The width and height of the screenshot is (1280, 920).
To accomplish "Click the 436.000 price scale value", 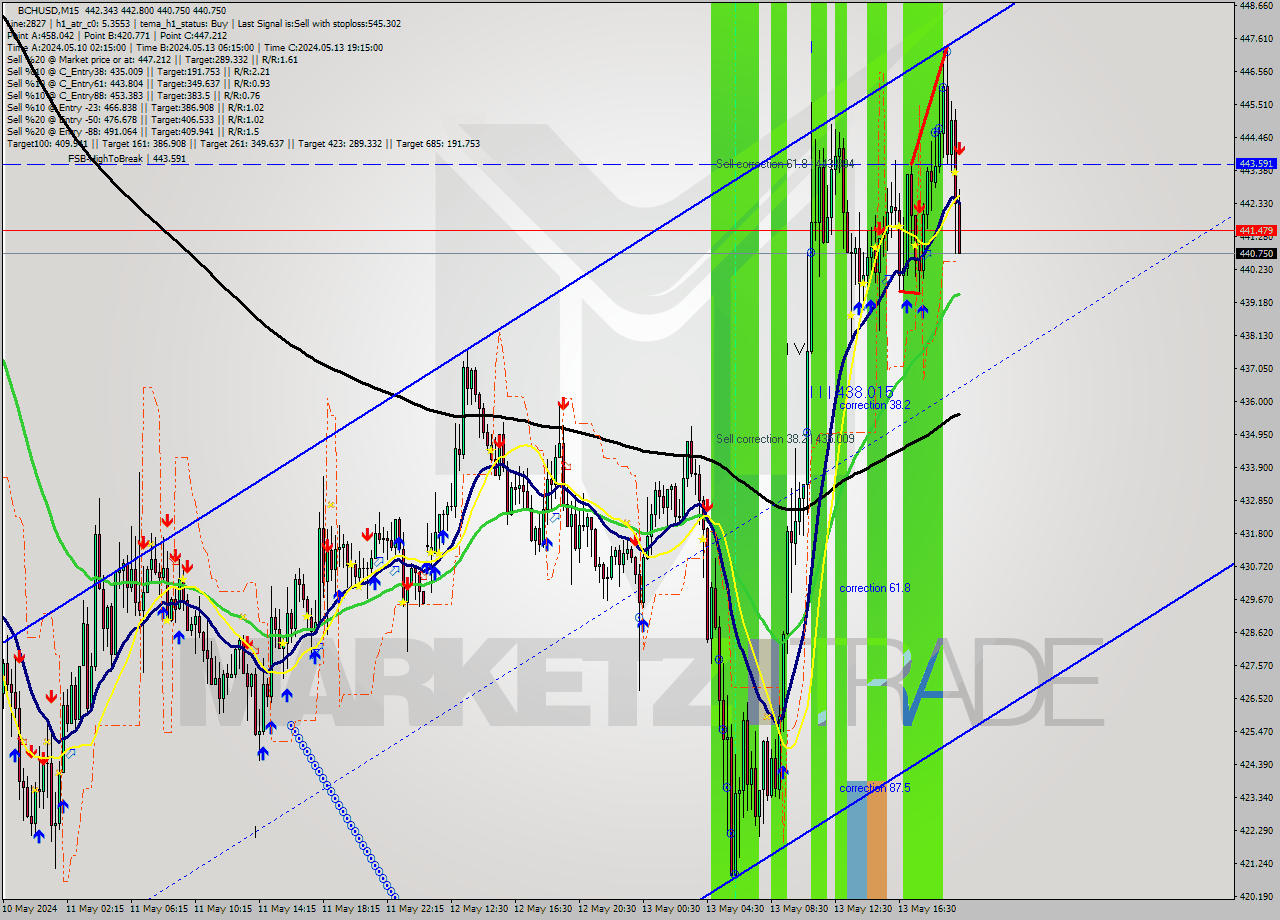I will click(1256, 401).
